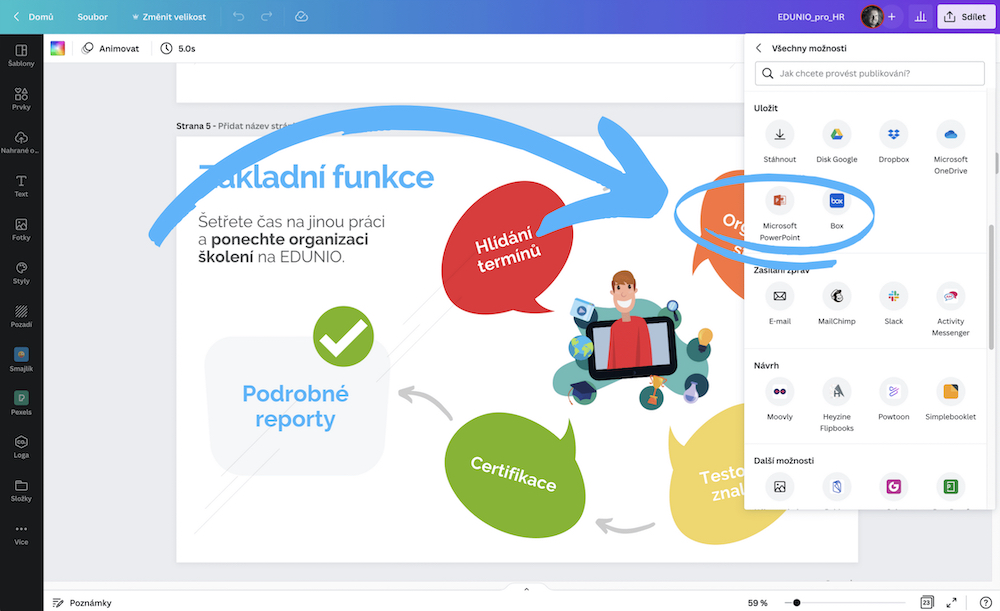Open the help question mark icon
This screenshot has width=1000, height=611.
point(985,602)
